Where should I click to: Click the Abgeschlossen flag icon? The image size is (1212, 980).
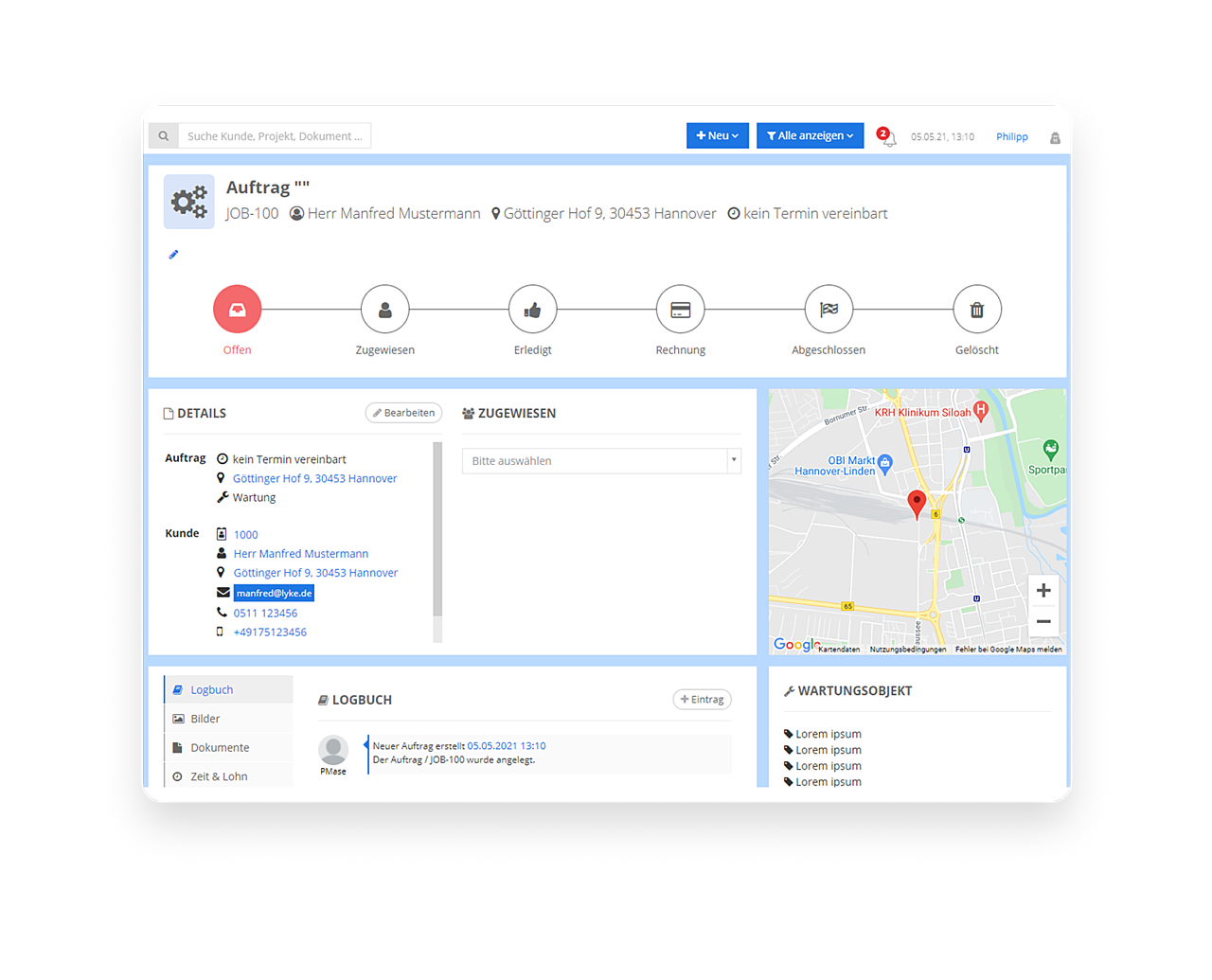[829, 310]
